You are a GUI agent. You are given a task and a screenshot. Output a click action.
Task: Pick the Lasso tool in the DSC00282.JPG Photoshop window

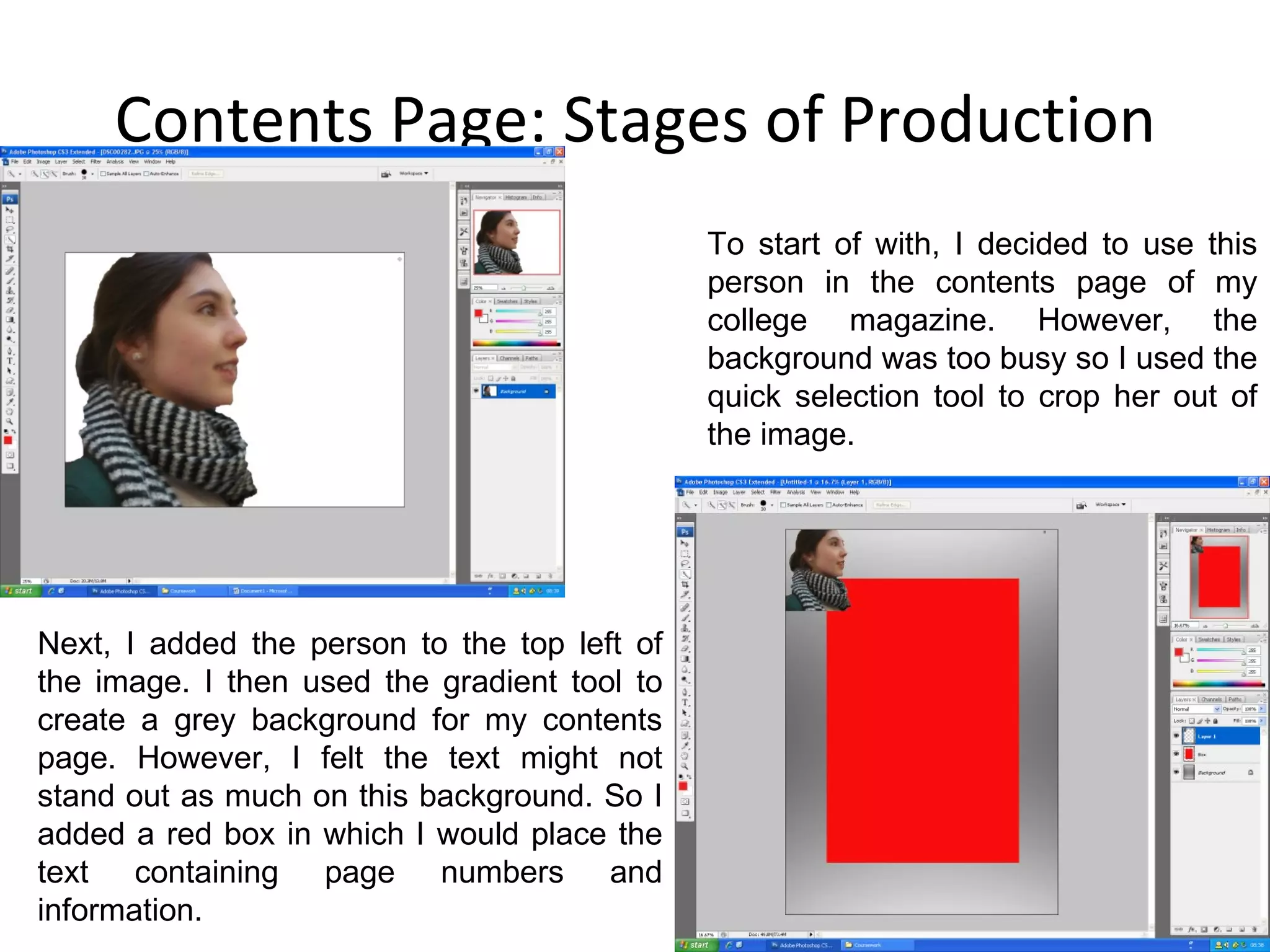tap(9, 229)
